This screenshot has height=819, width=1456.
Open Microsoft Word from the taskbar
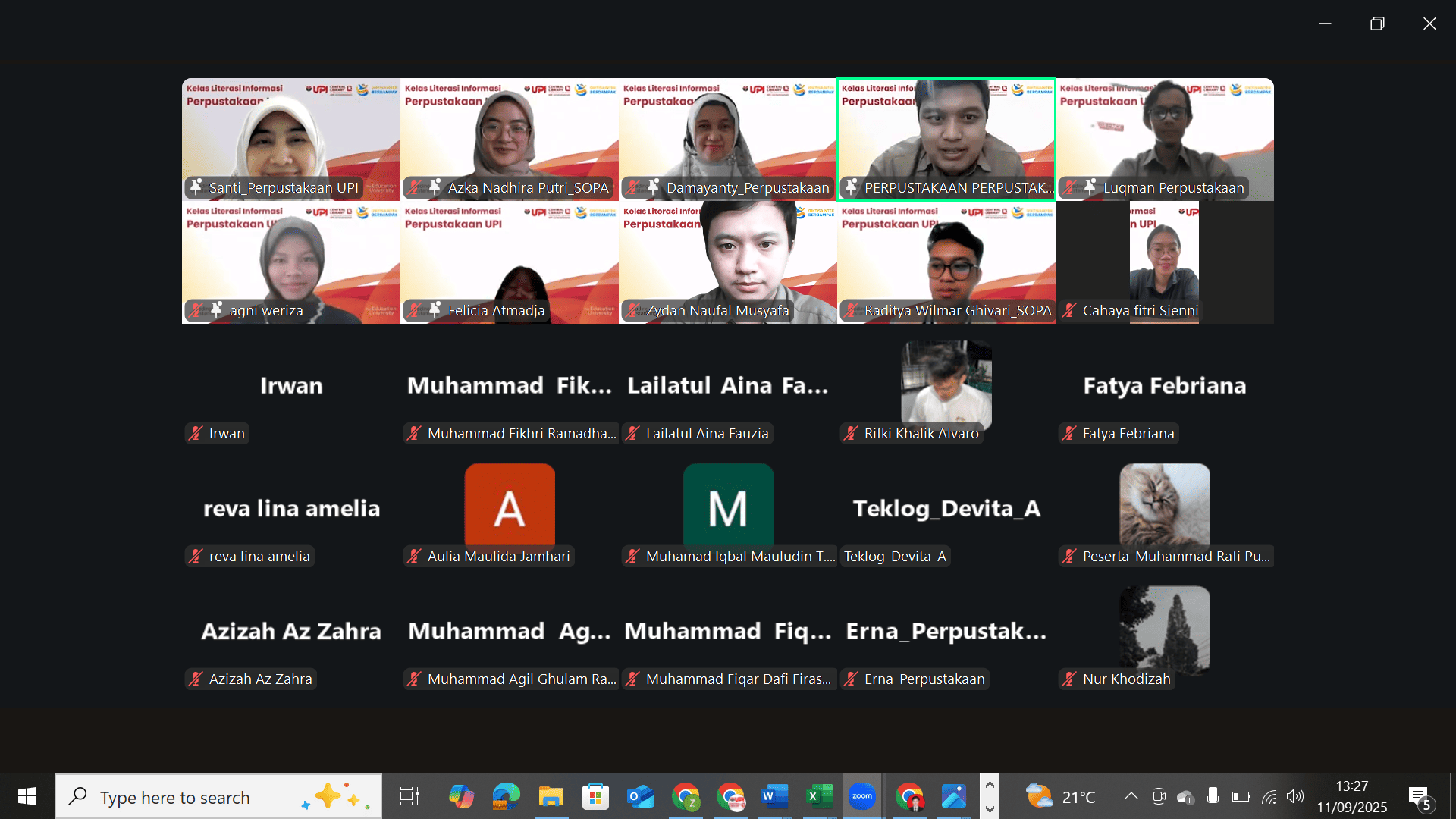pyautogui.click(x=773, y=796)
